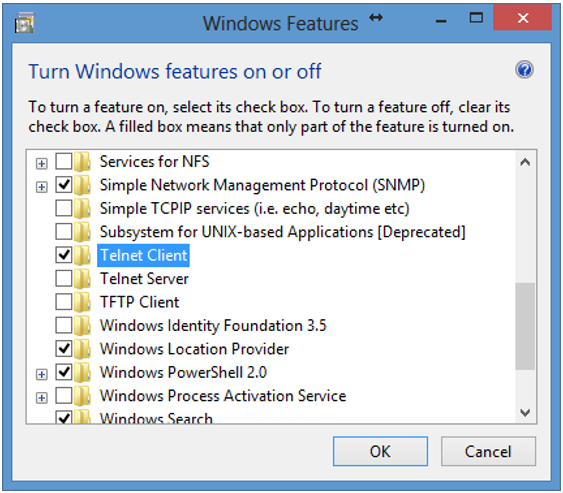
Task: Uncheck the Windows PowerShell 2.0 checkbox
Action: pyautogui.click(x=64, y=372)
